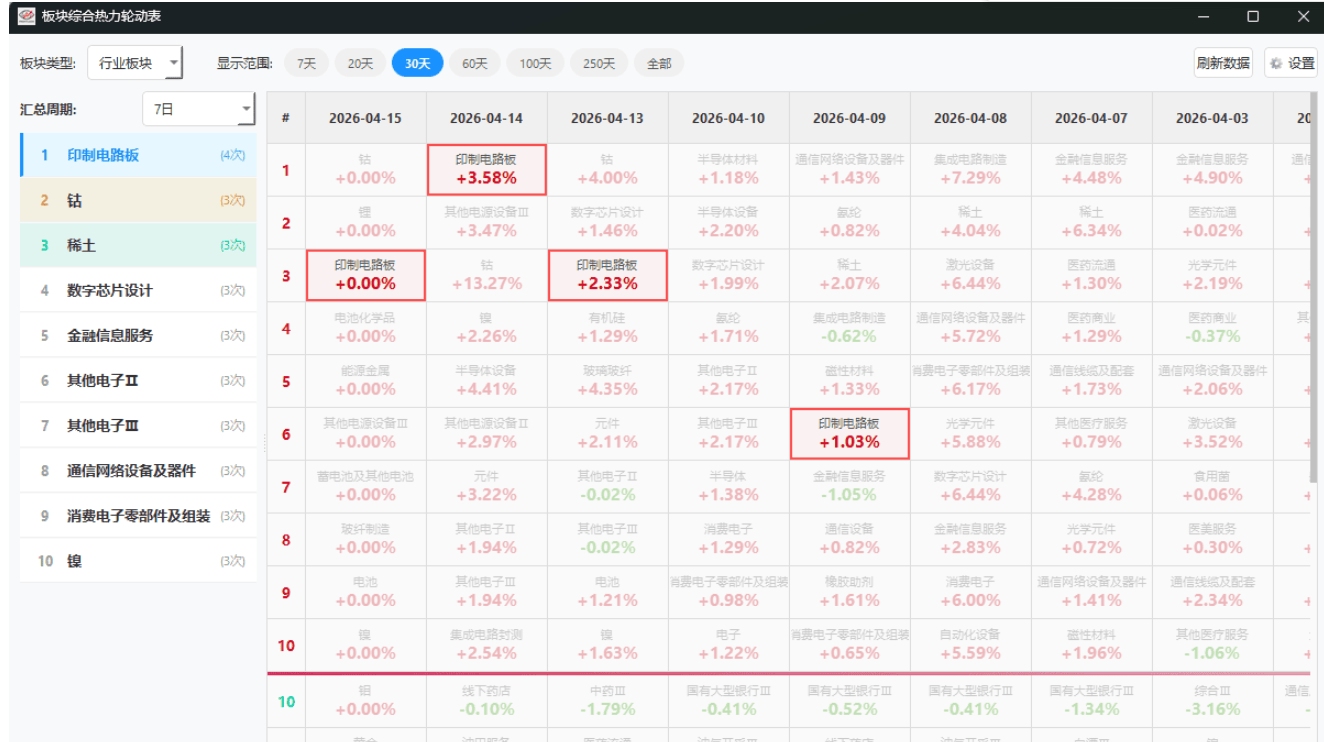Select the 橡胶助剂 +1.61% cell

(850, 592)
